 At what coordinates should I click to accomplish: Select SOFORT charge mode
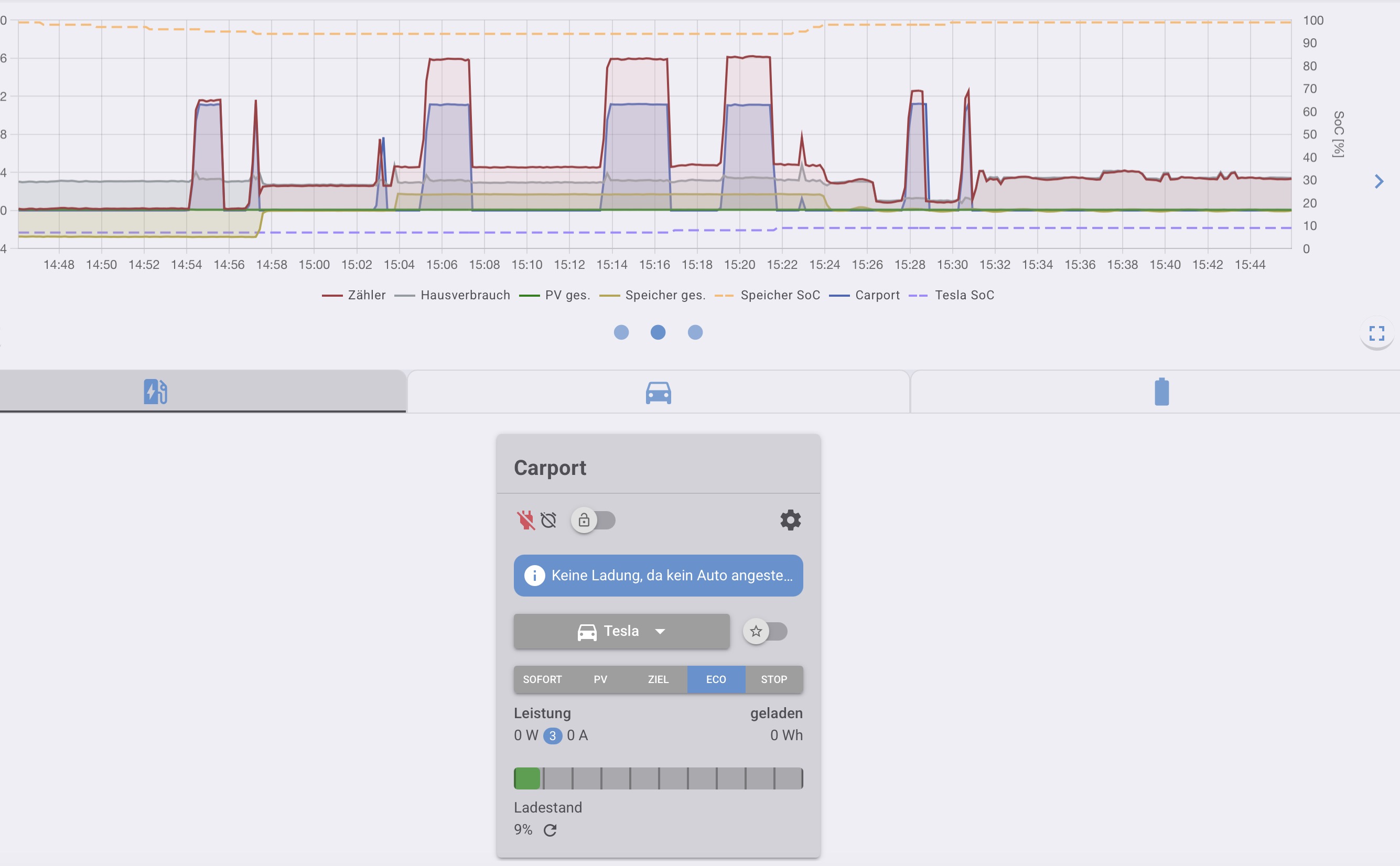click(x=542, y=679)
